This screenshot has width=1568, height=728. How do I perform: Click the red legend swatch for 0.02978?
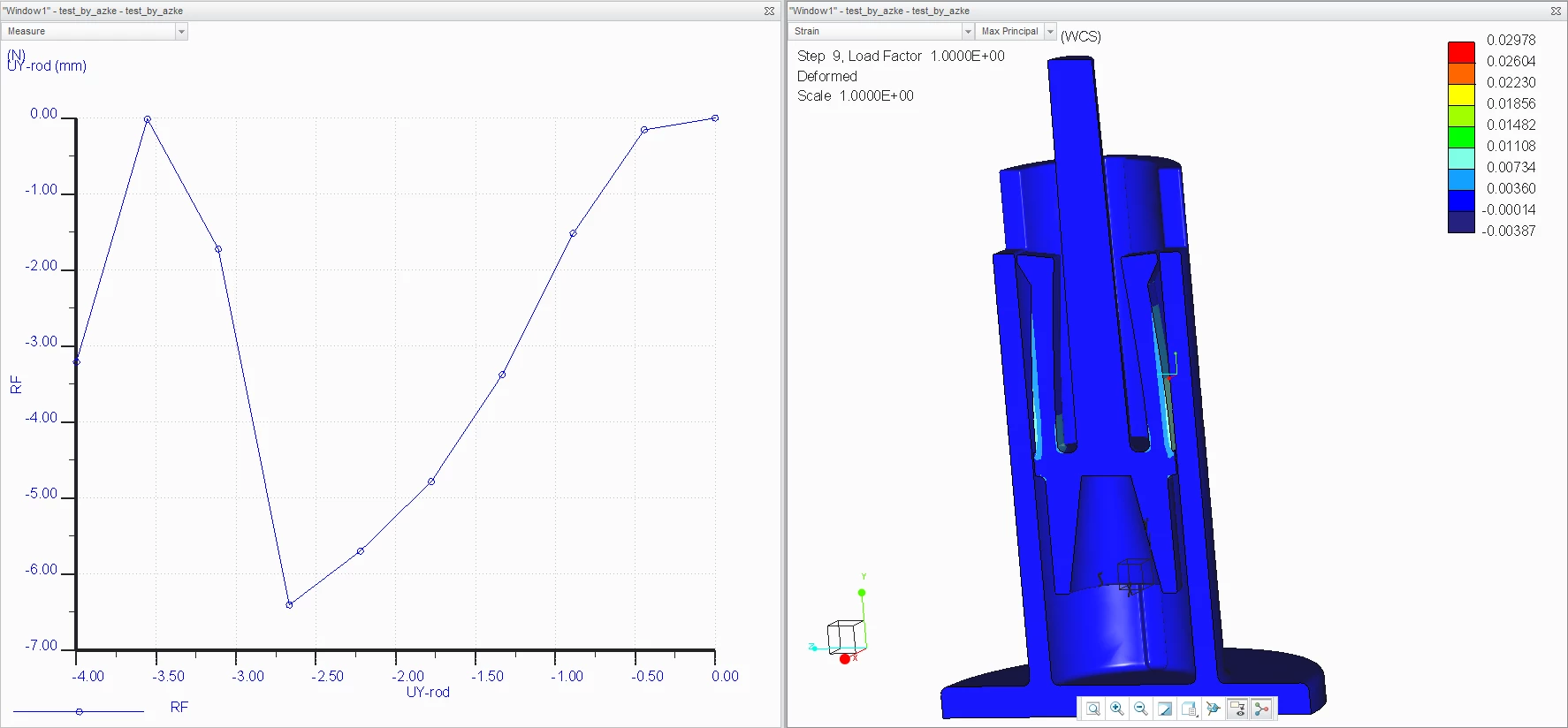[x=1461, y=52]
